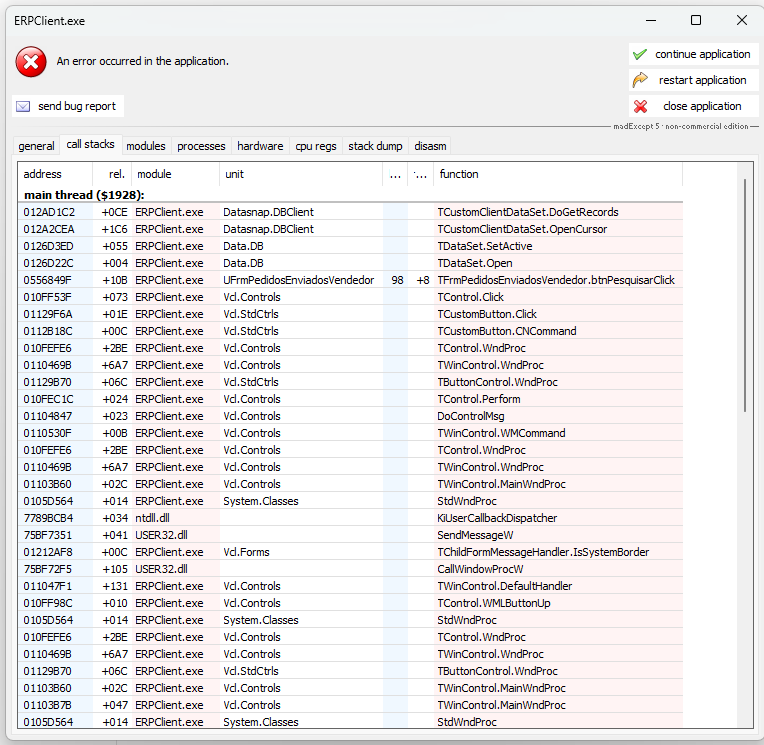764x745 pixels.
Task: Click the red error X icon
Action: pyautogui.click(x=31, y=62)
